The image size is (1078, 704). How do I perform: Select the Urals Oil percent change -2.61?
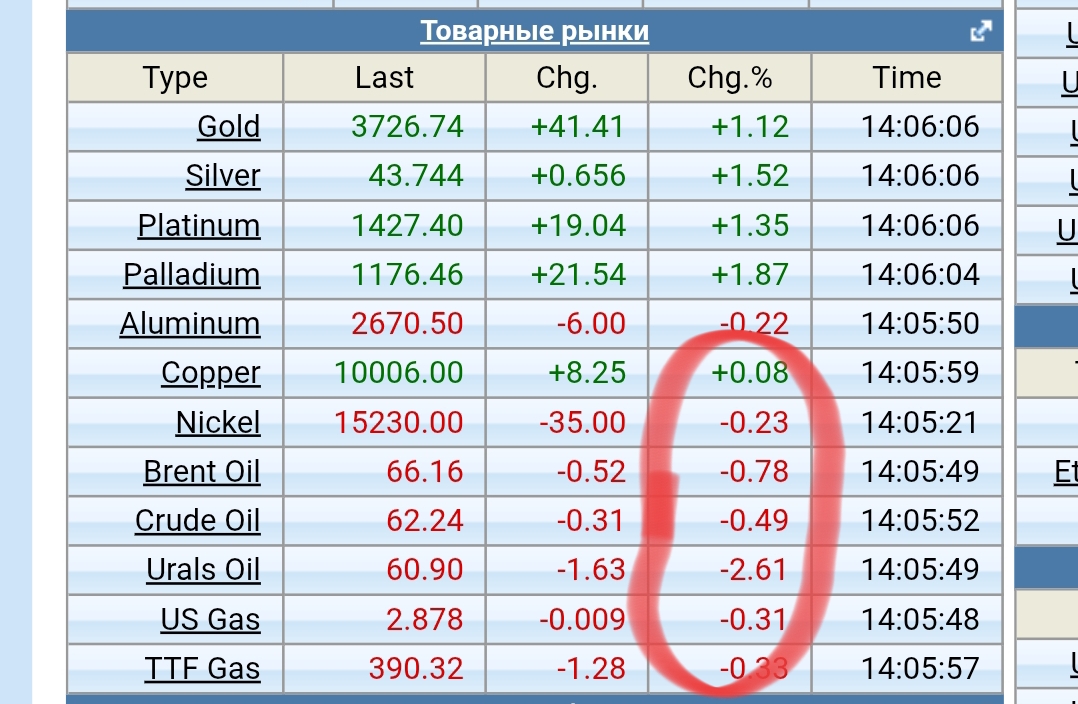click(x=754, y=570)
